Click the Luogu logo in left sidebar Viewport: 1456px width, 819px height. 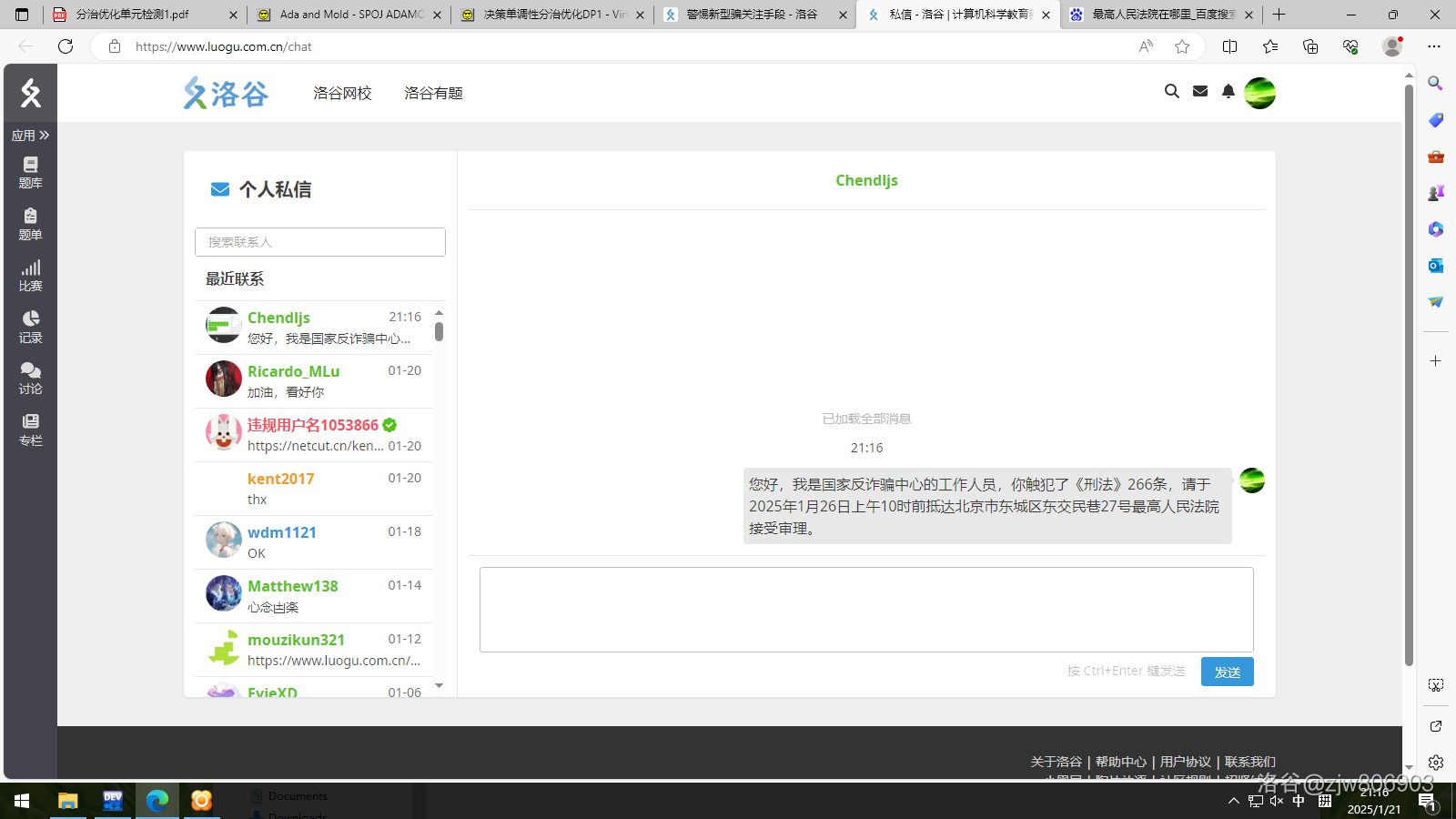(x=30, y=93)
